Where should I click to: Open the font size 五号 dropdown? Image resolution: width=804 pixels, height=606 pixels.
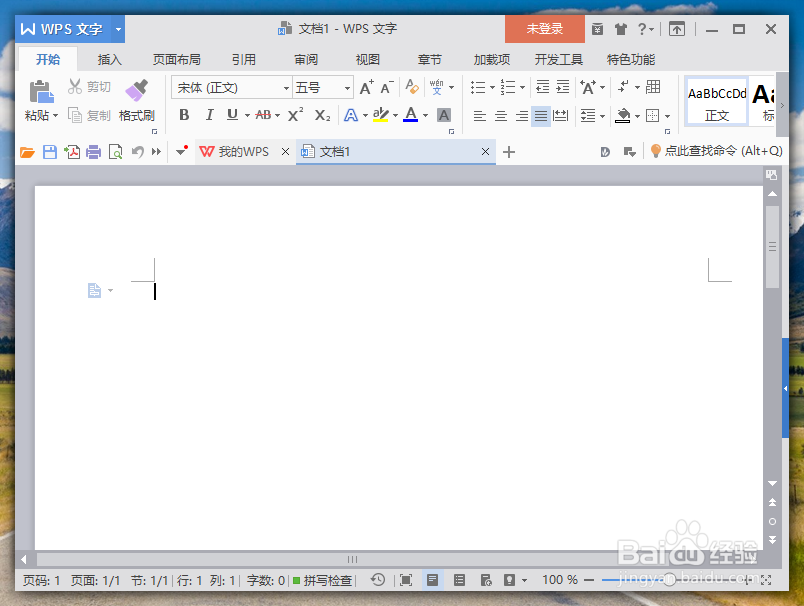pos(347,88)
